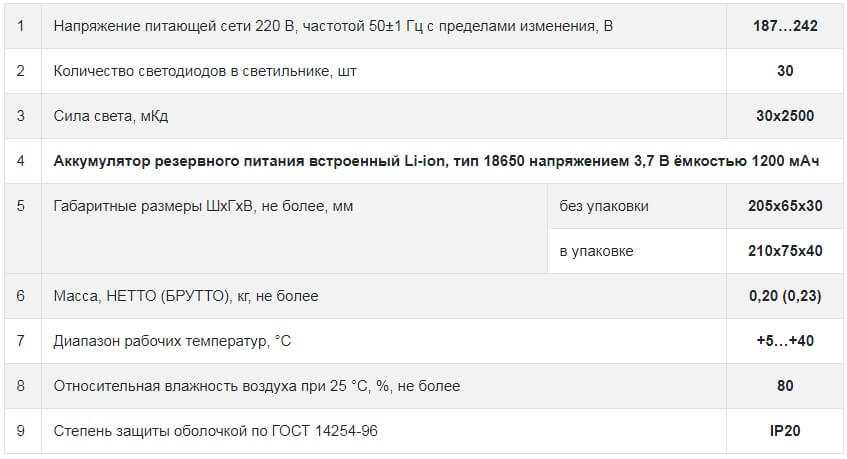This screenshot has width=847, height=459.
Task: Select the LED count value 30
Action: (785, 71)
